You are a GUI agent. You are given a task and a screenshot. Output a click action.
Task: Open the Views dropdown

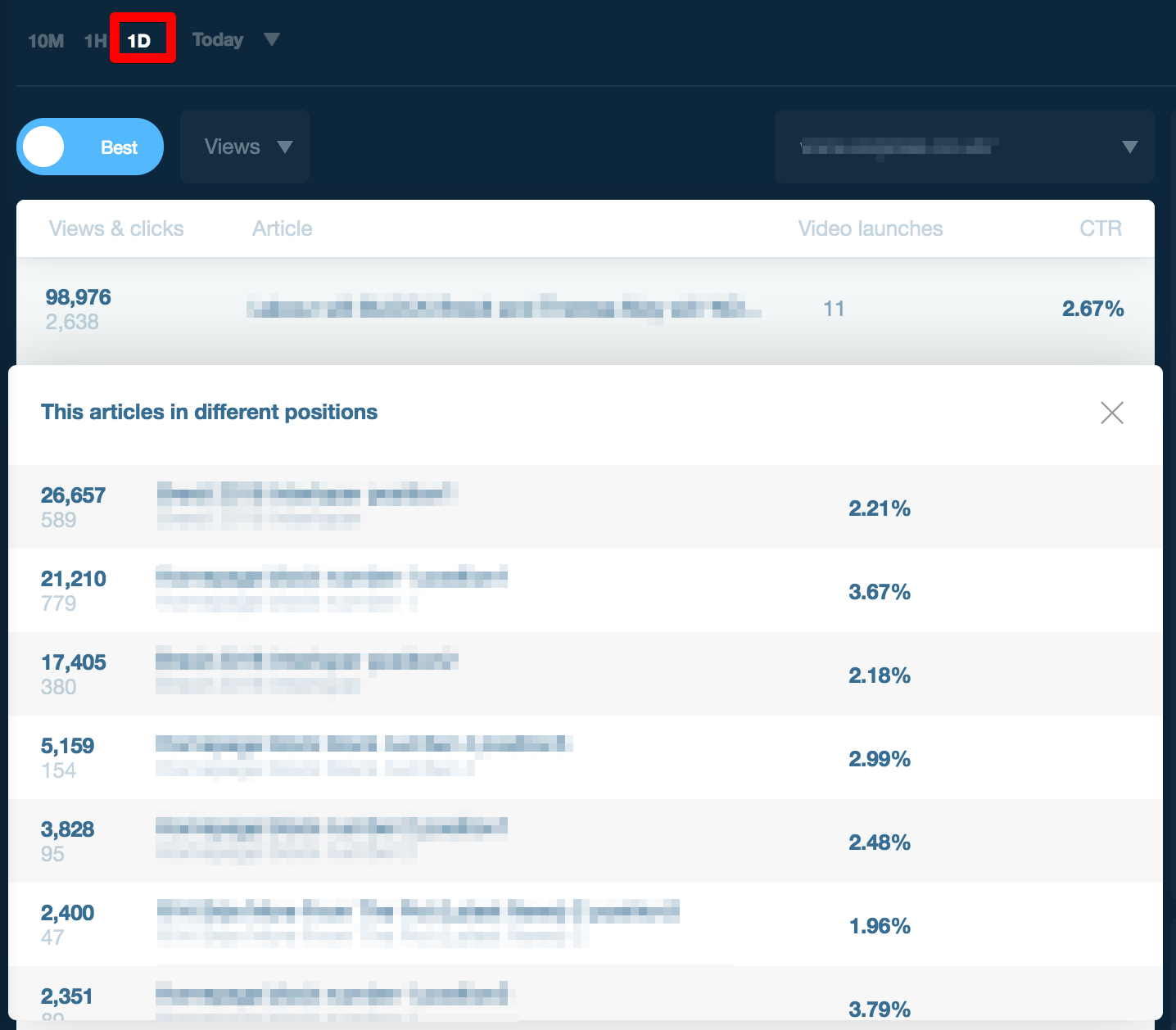(245, 147)
